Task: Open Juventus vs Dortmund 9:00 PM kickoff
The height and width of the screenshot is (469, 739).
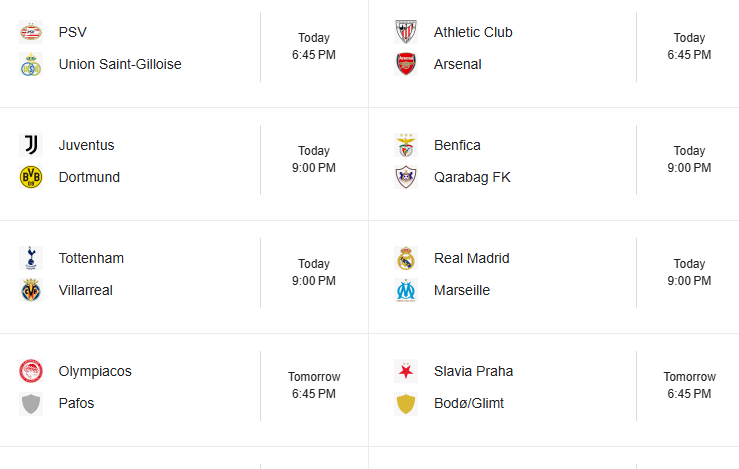Action: (x=314, y=160)
